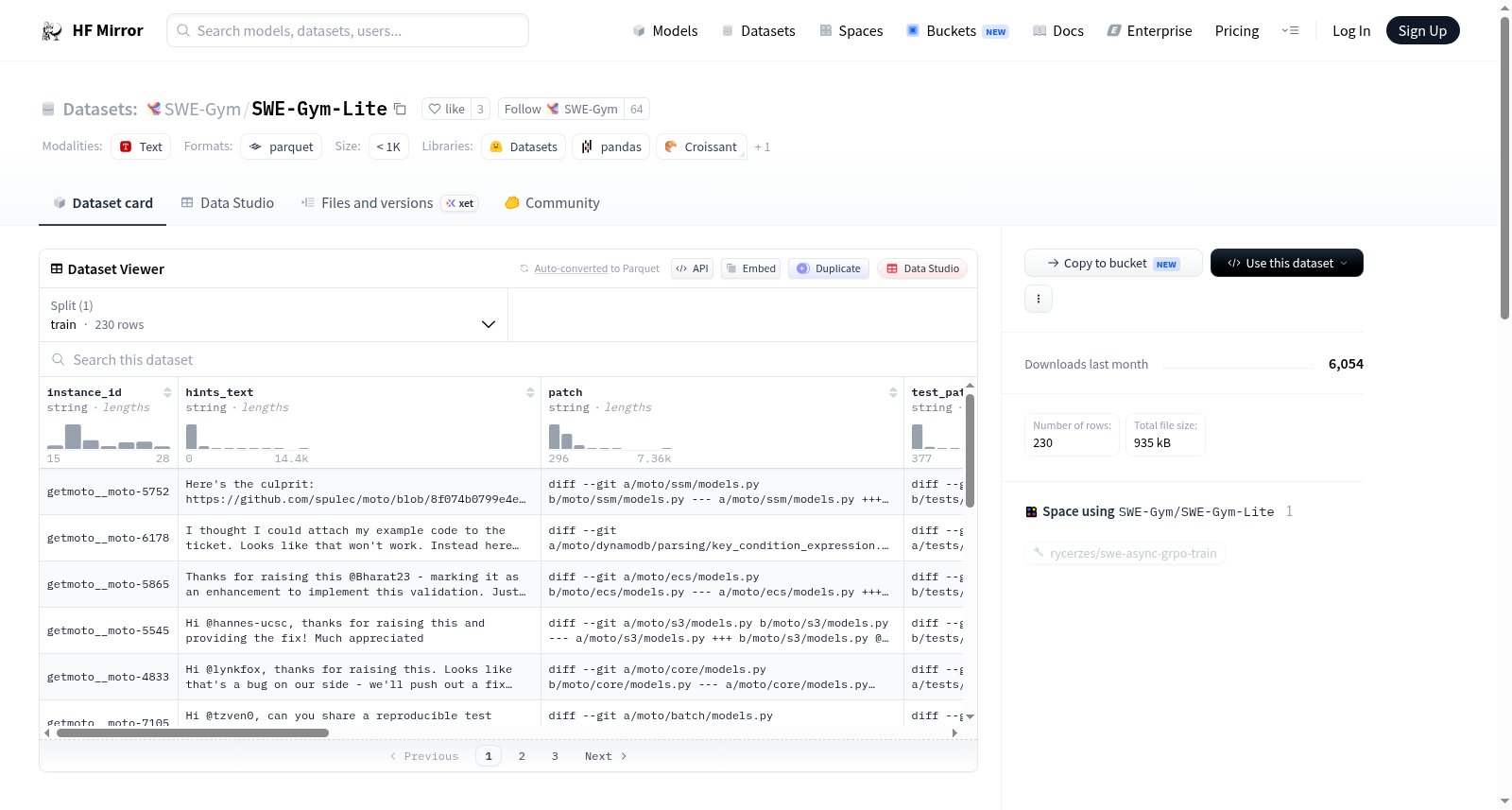Select the parquet format tag
The image size is (1512, 810).
(282, 146)
